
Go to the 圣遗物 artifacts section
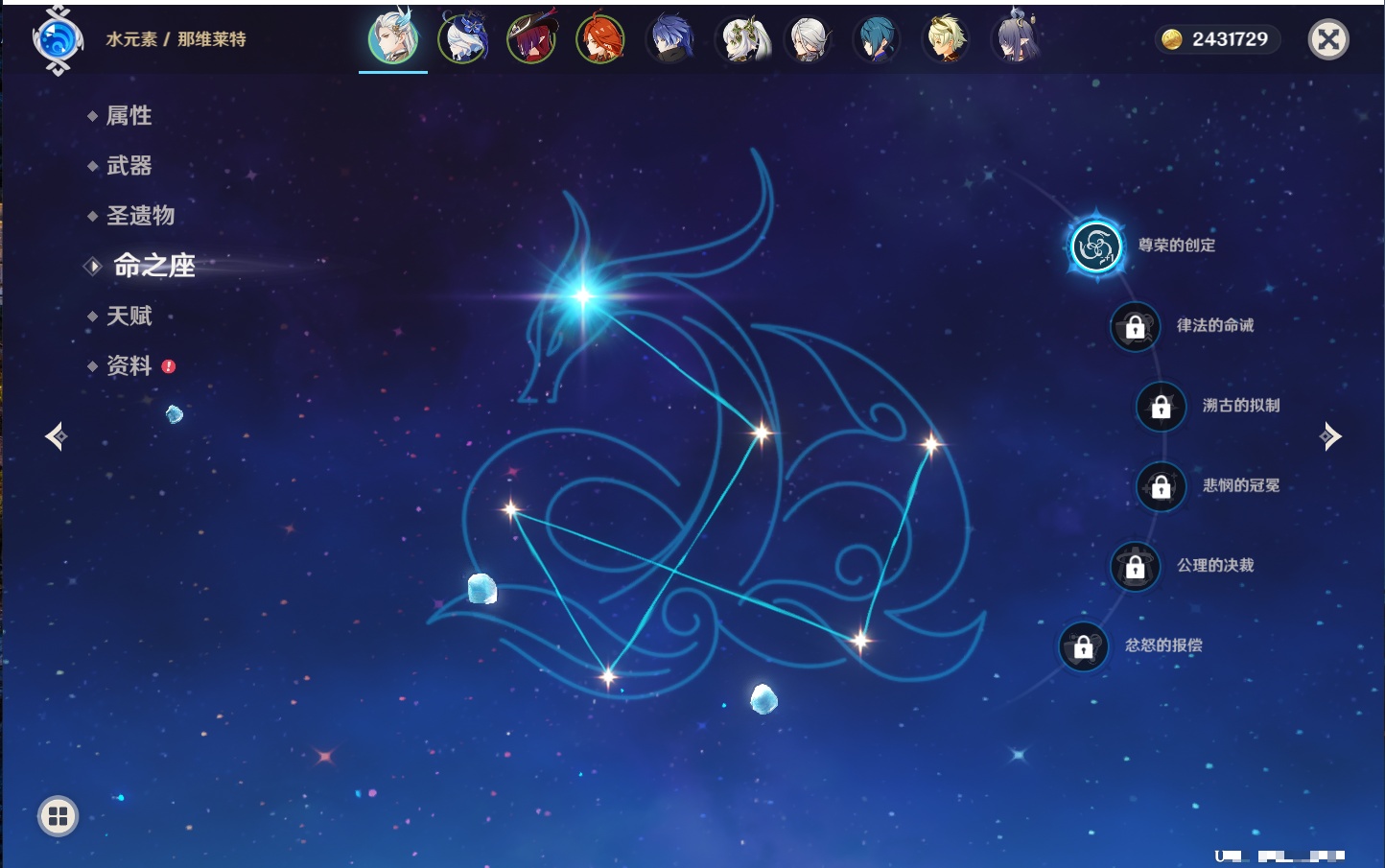click(x=140, y=216)
